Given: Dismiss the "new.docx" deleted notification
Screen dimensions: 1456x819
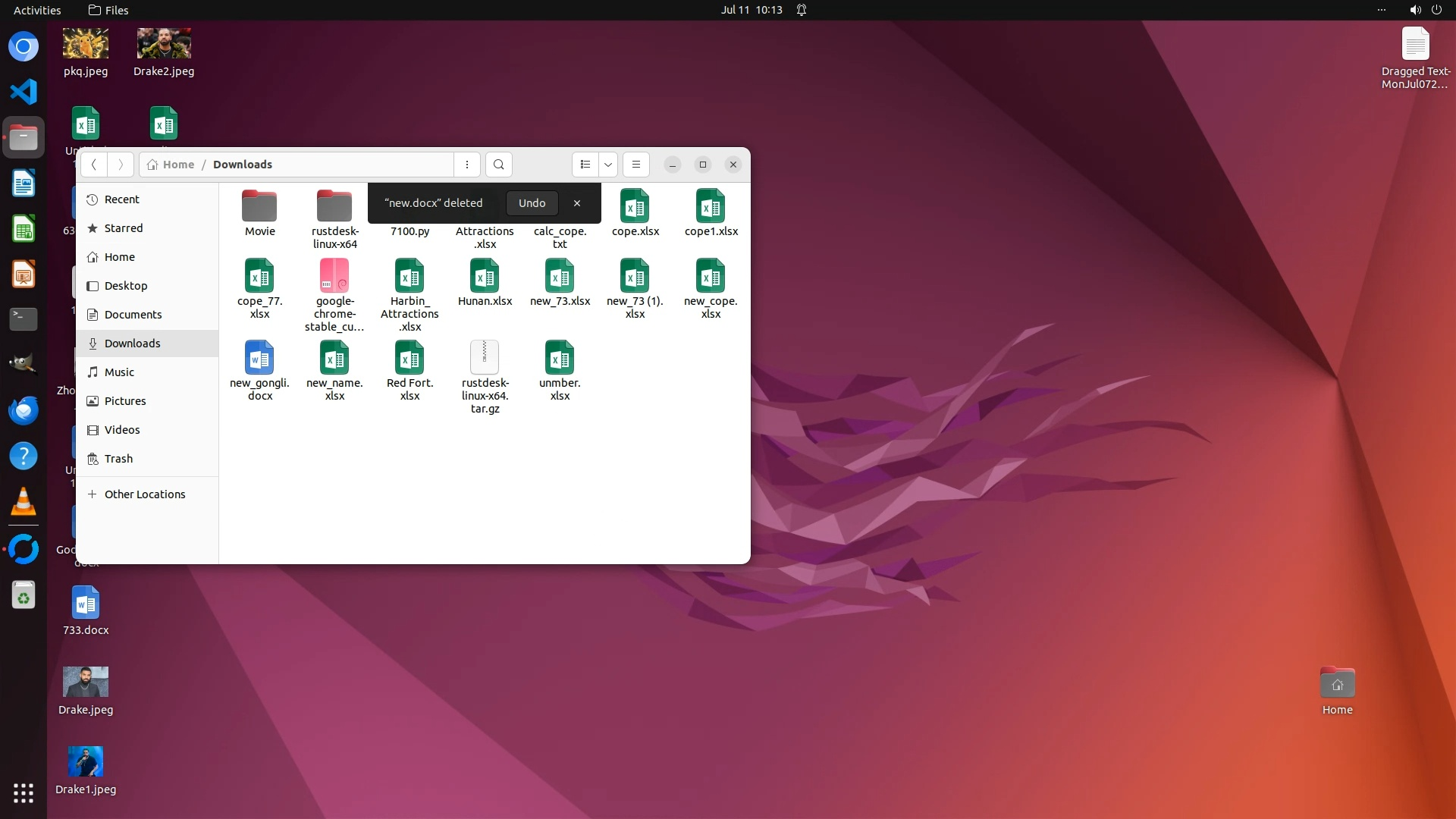Looking at the screenshot, I should pyautogui.click(x=577, y=203).
